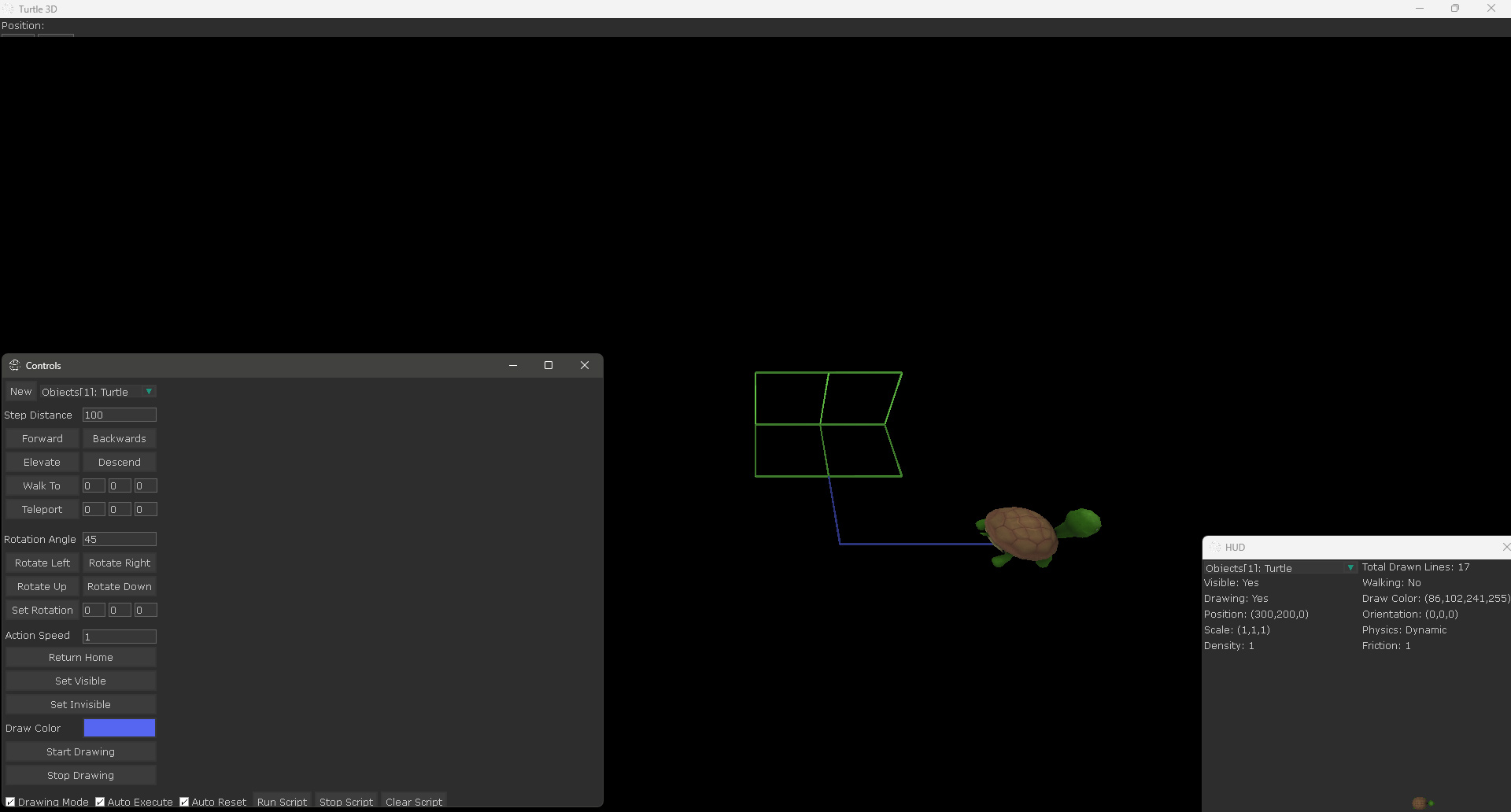The height and width of the screenshot is (812, 1511).
Task: Minimize the Turtle 3D main window
Action: 1420,9
